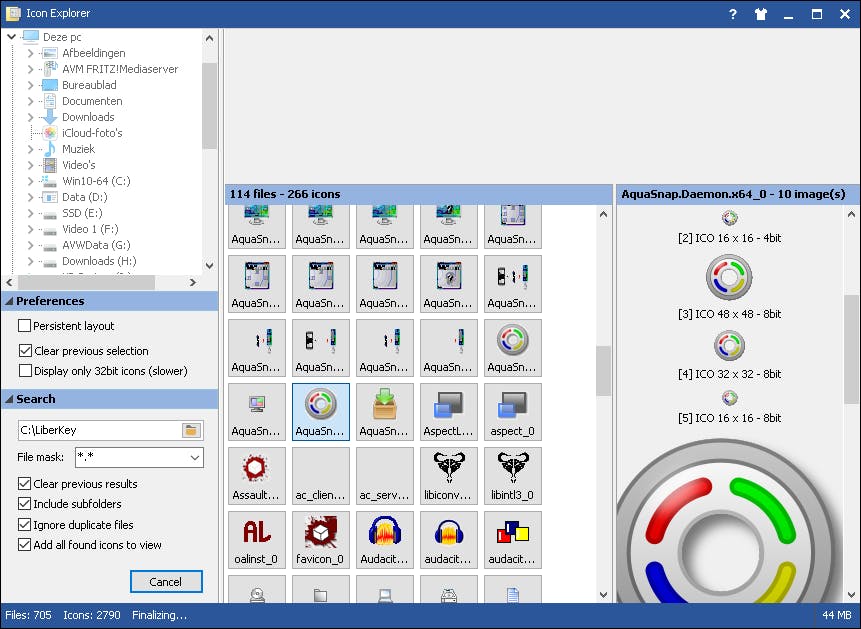Click the gift icon in the title bar
Screen dimensions: 861x629
tap(759, 14)
